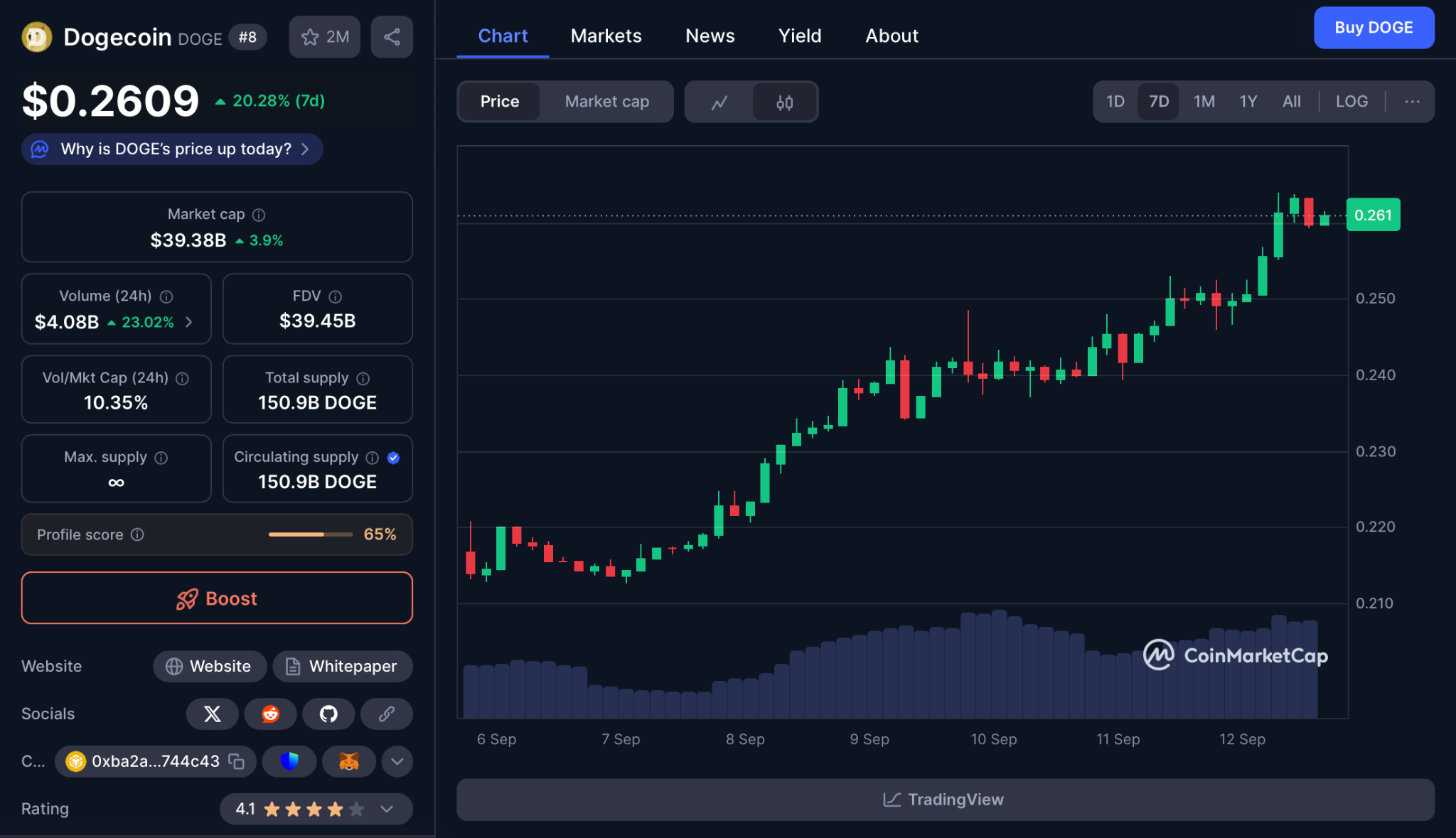Toggle the LOG scale option
The image size is (1456, 838).
point(1351,102)
